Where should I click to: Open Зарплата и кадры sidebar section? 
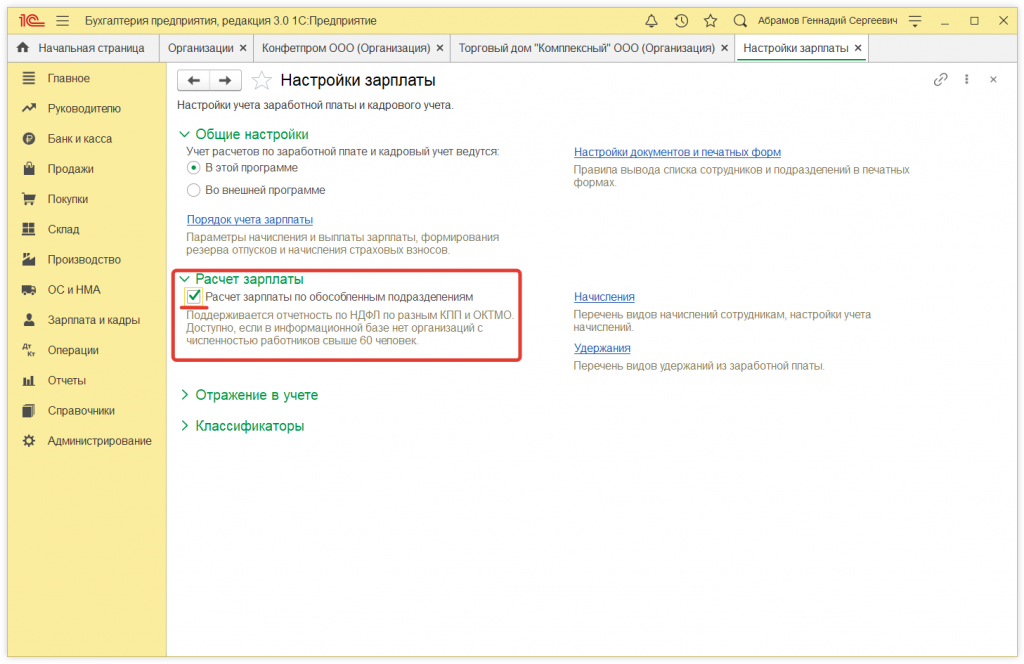click(93, 320)
